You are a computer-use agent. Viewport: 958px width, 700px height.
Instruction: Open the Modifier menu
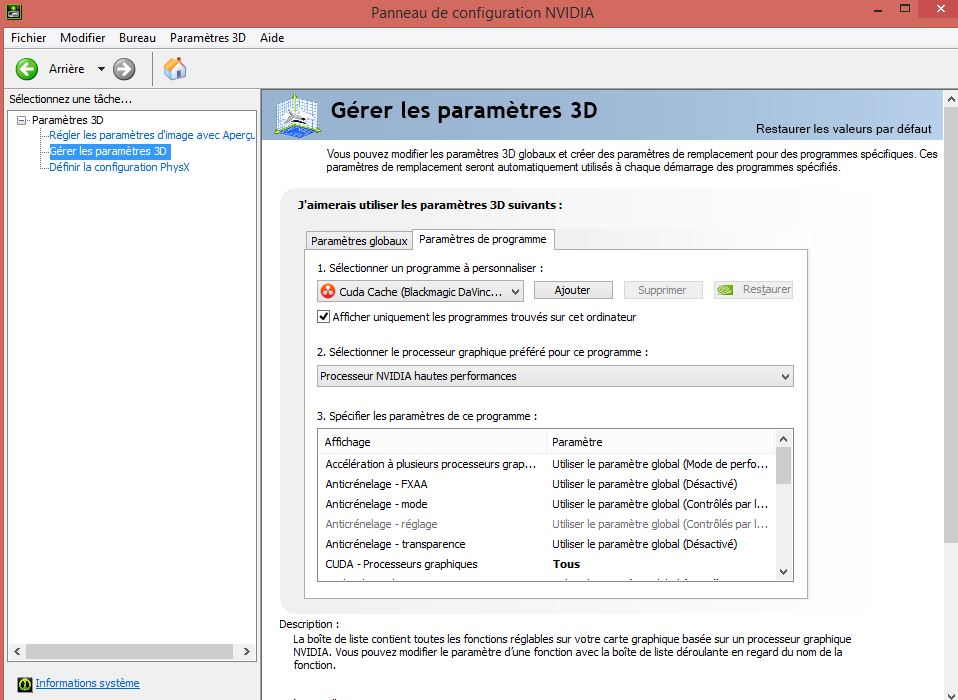(82, 38)
